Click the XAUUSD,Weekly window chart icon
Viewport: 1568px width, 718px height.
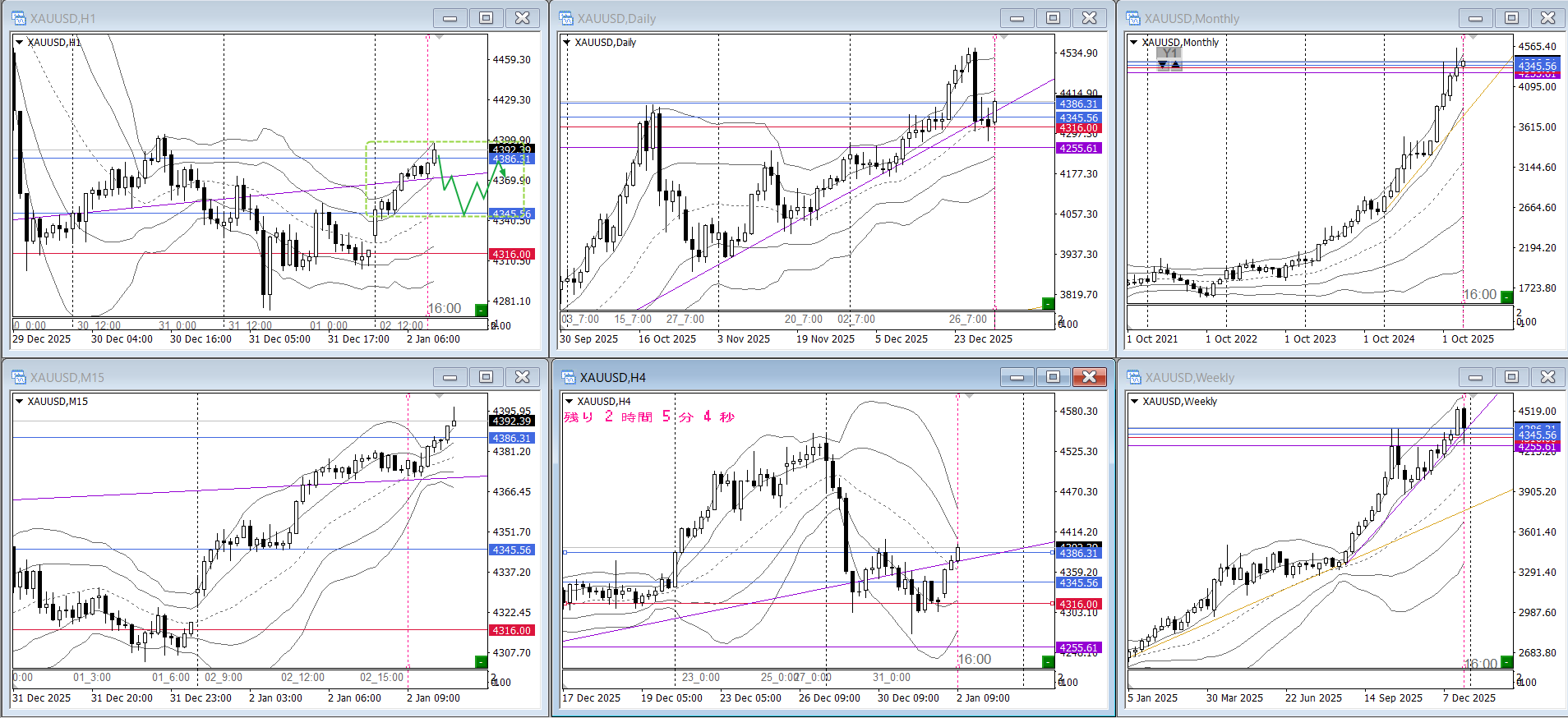click(x=1133, y=377)
